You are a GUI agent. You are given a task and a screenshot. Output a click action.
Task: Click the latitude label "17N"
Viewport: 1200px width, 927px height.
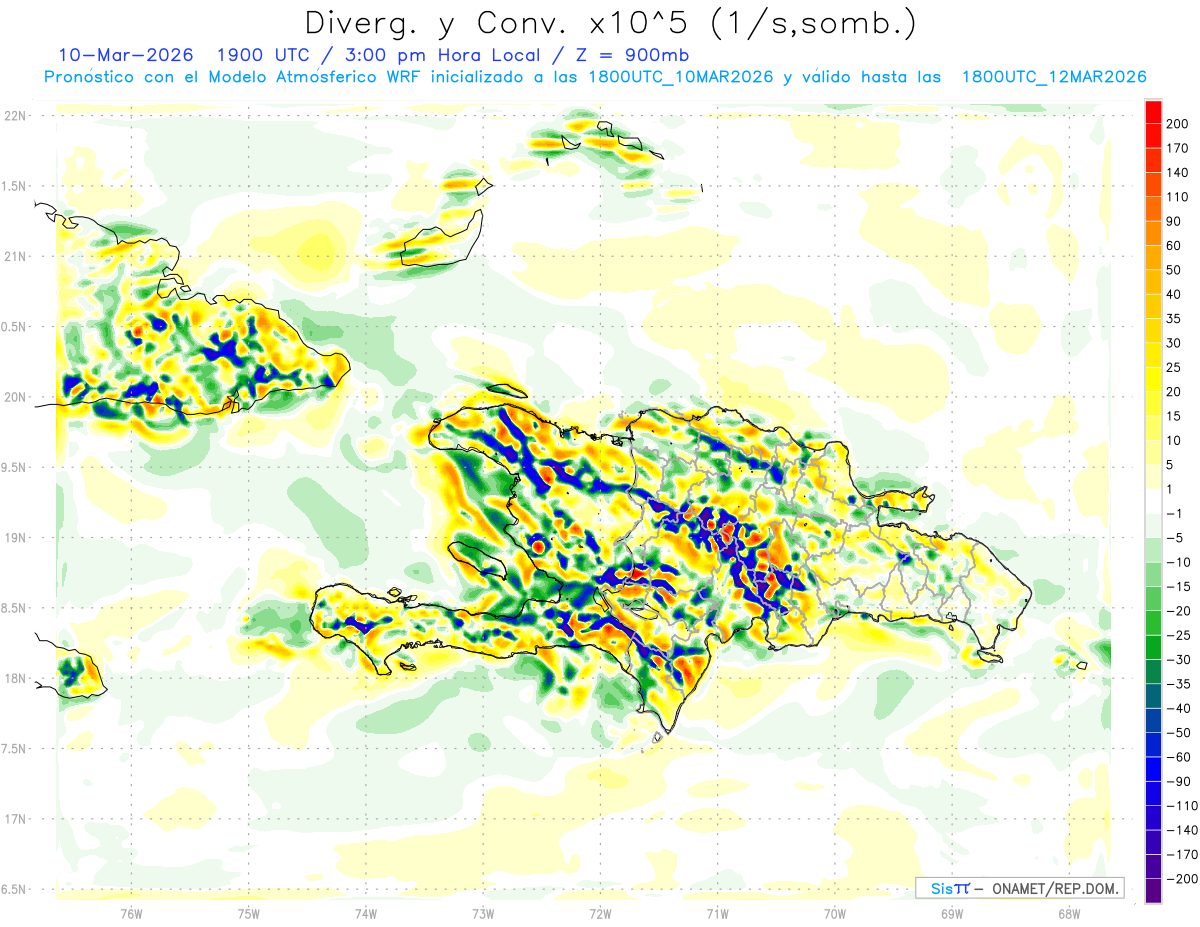pyautogui.click(x=15, y=819)
